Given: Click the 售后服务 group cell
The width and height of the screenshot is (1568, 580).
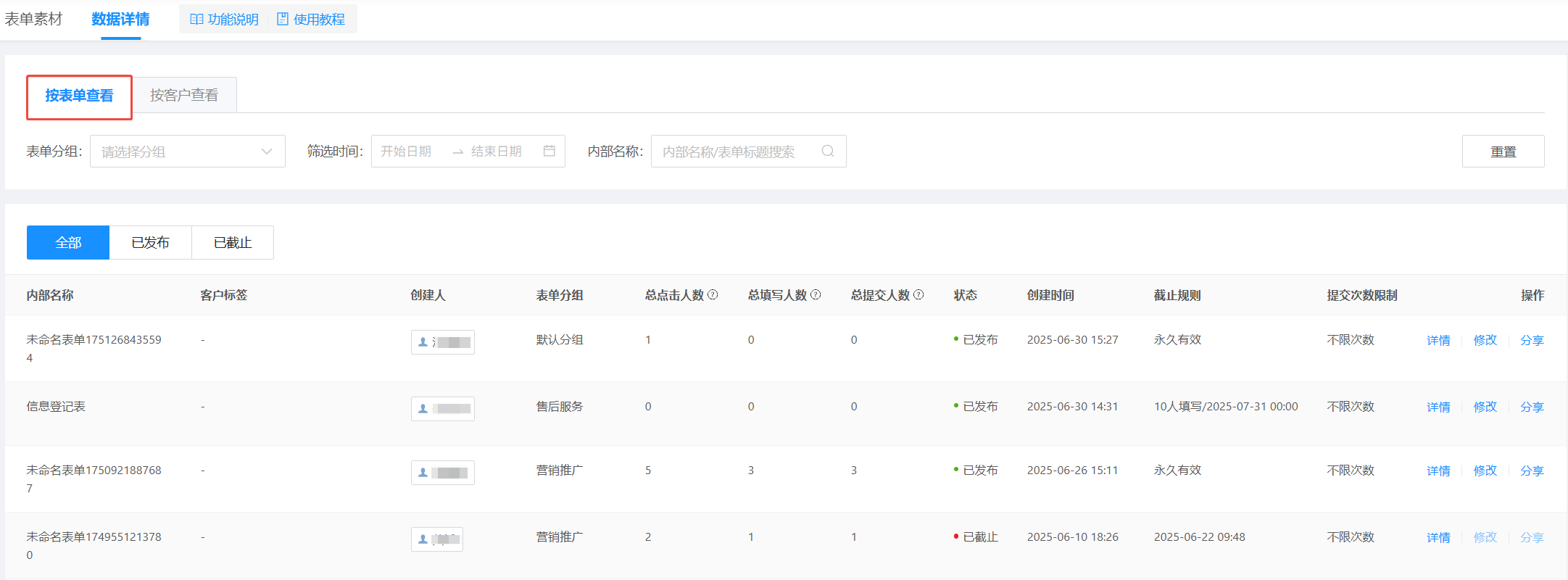Looking at the screenshot, I should pyautogui.click(x=560, y=406).
